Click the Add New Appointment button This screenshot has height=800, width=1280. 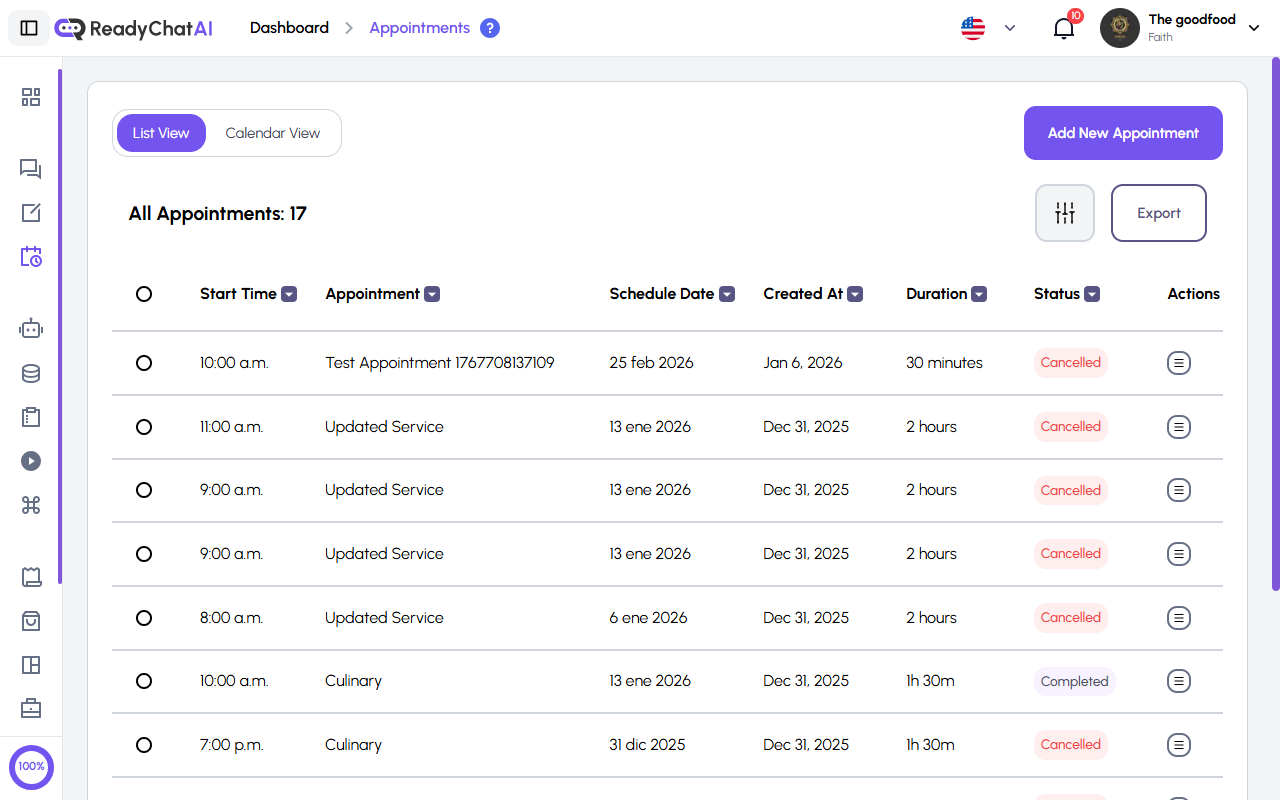(x=1122, y=132)
